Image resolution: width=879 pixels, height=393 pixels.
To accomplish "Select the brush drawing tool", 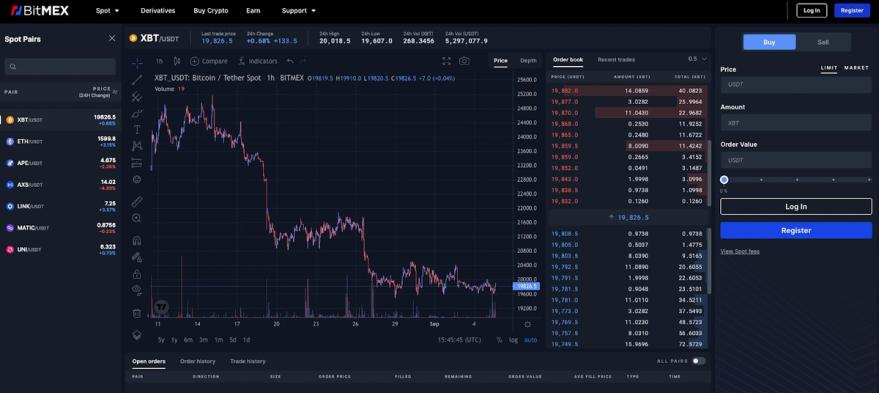I will pyautogui.click(x=137, y=113).
